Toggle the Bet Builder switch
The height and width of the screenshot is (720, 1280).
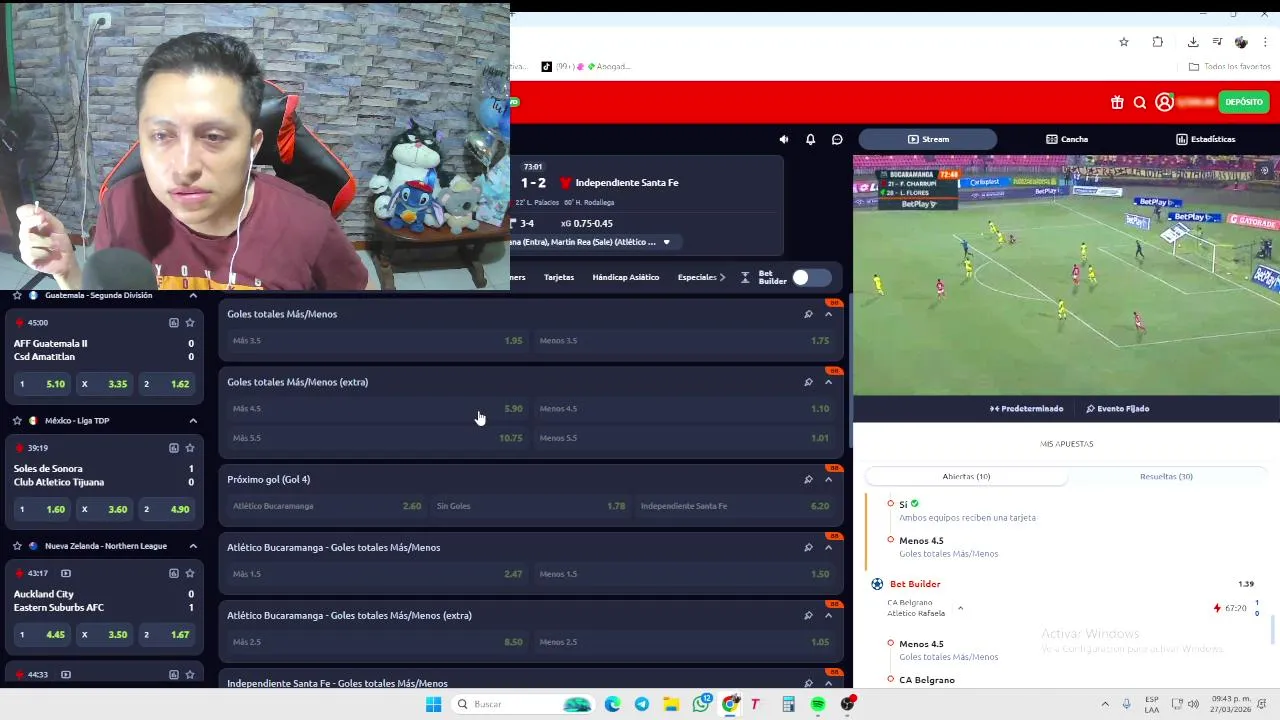tap(811, 277)
